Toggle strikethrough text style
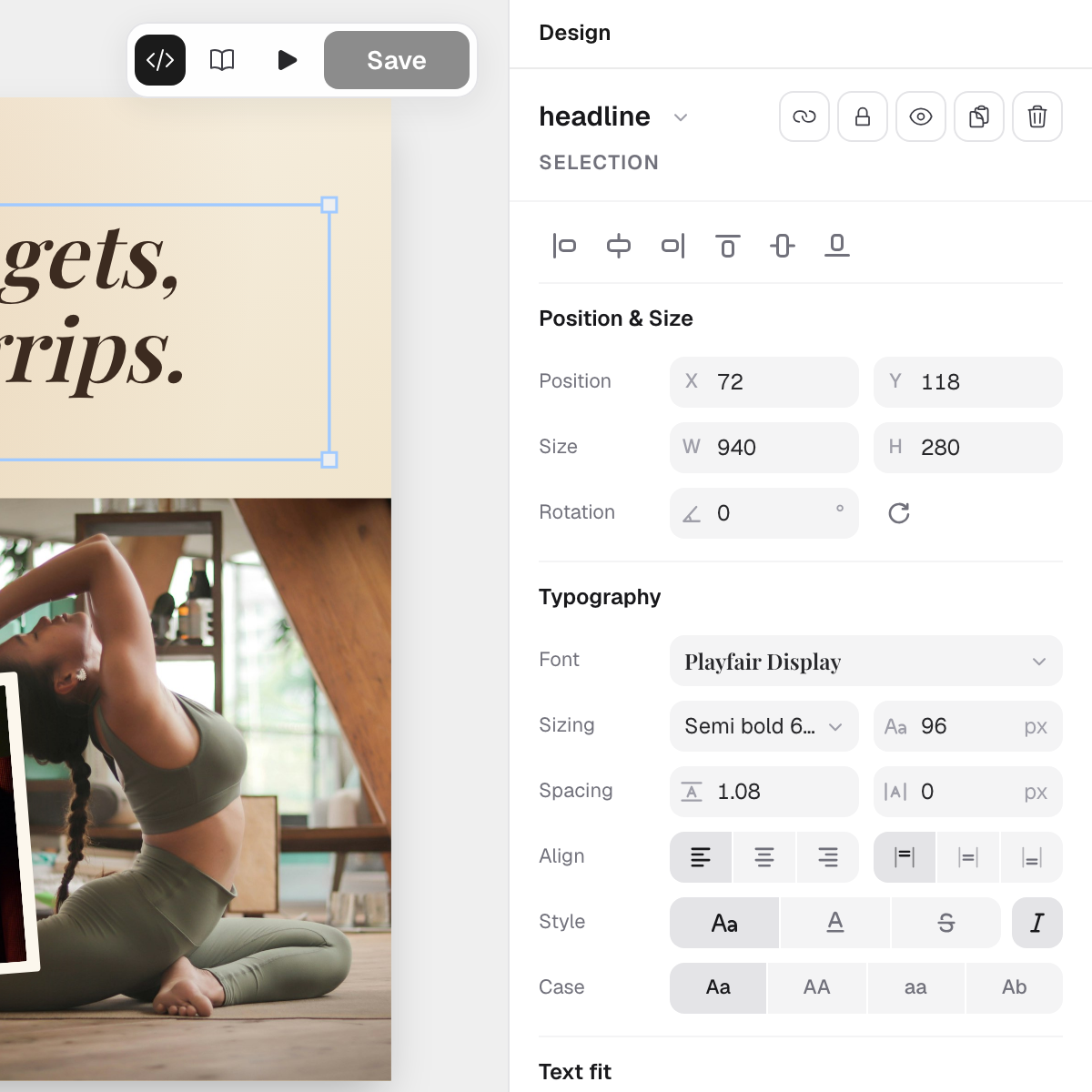Viewport: 1092px width, 1092px height. [x=946, y=923]
